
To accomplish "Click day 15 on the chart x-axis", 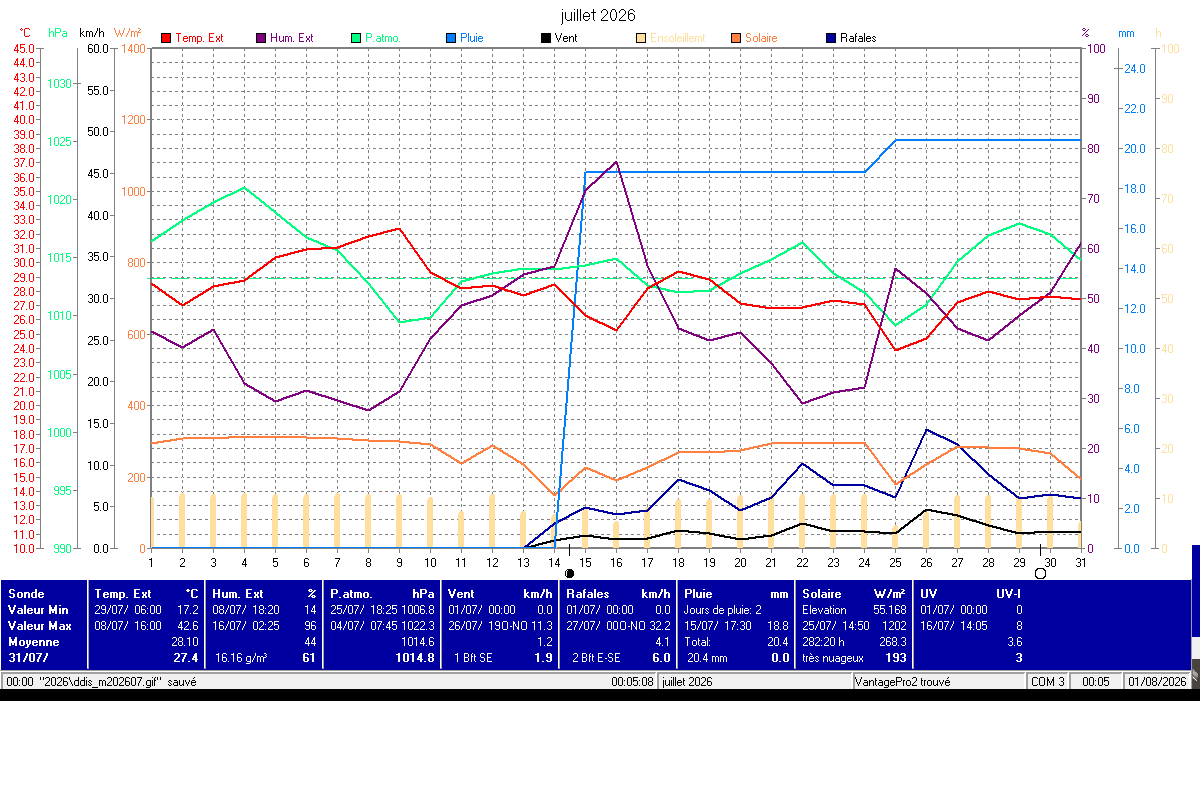I will [x=585, y=562].
